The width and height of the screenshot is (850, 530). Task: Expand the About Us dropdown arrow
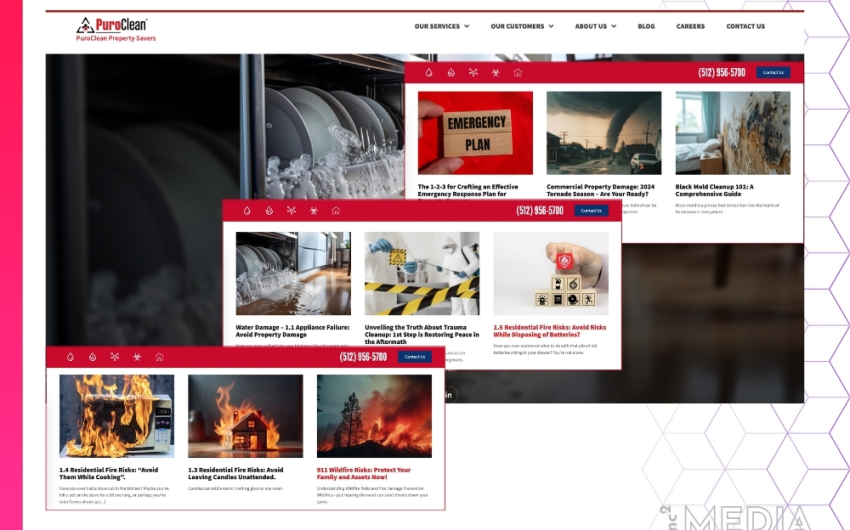click(x=614, y=26)
